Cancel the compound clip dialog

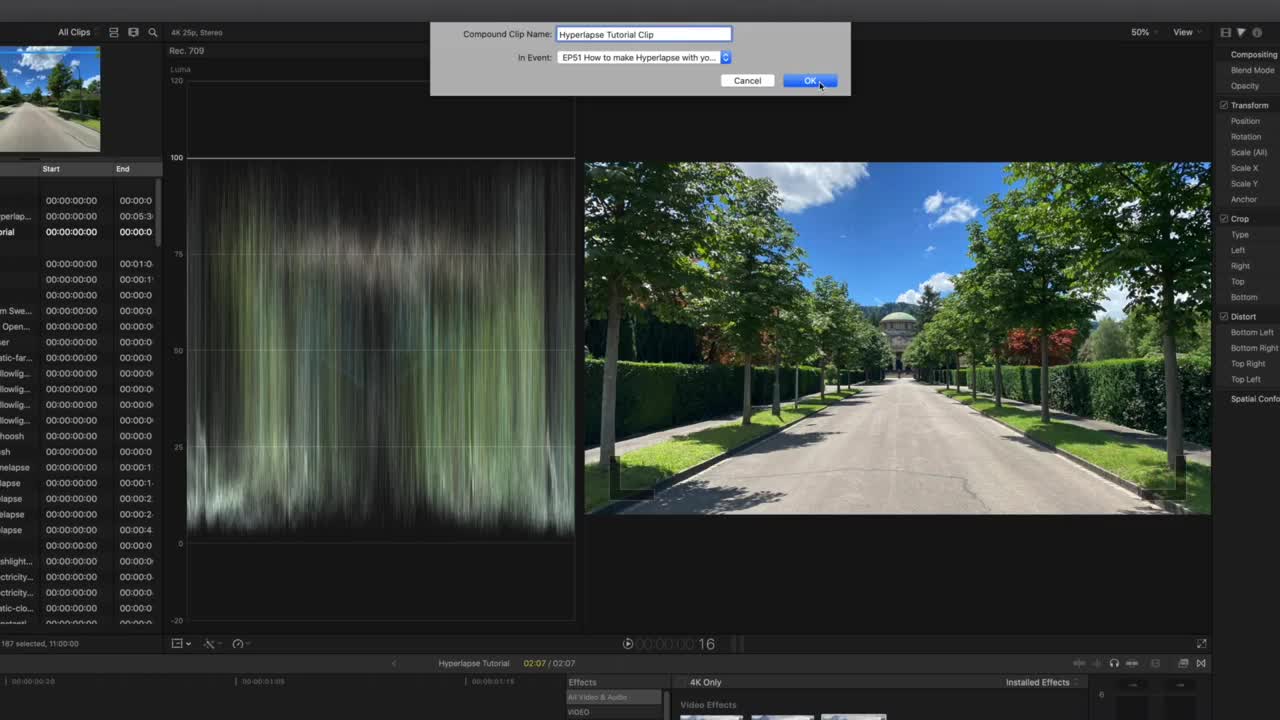[747, 81]
